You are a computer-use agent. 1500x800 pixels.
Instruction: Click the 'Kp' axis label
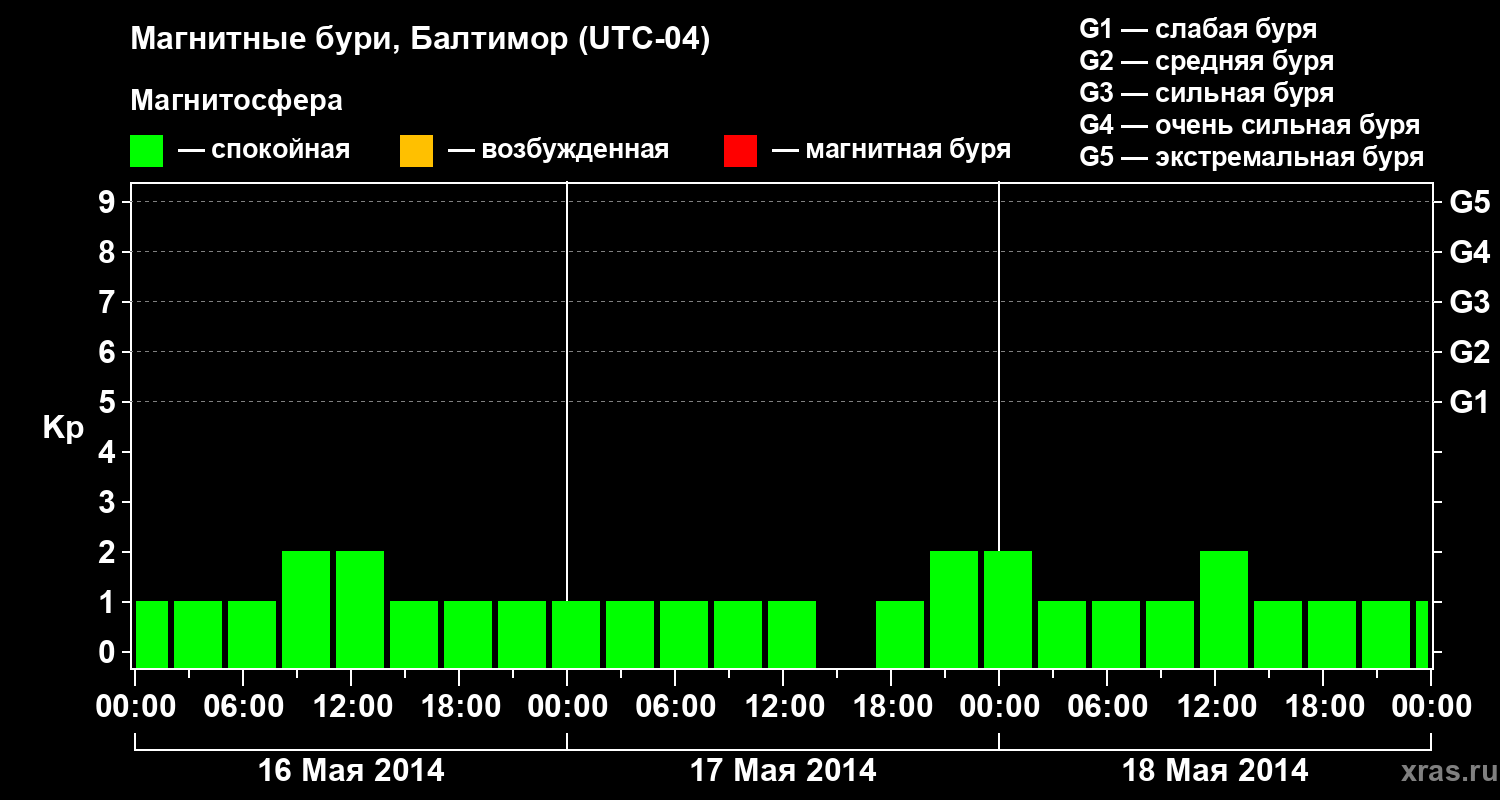[64, 428]
